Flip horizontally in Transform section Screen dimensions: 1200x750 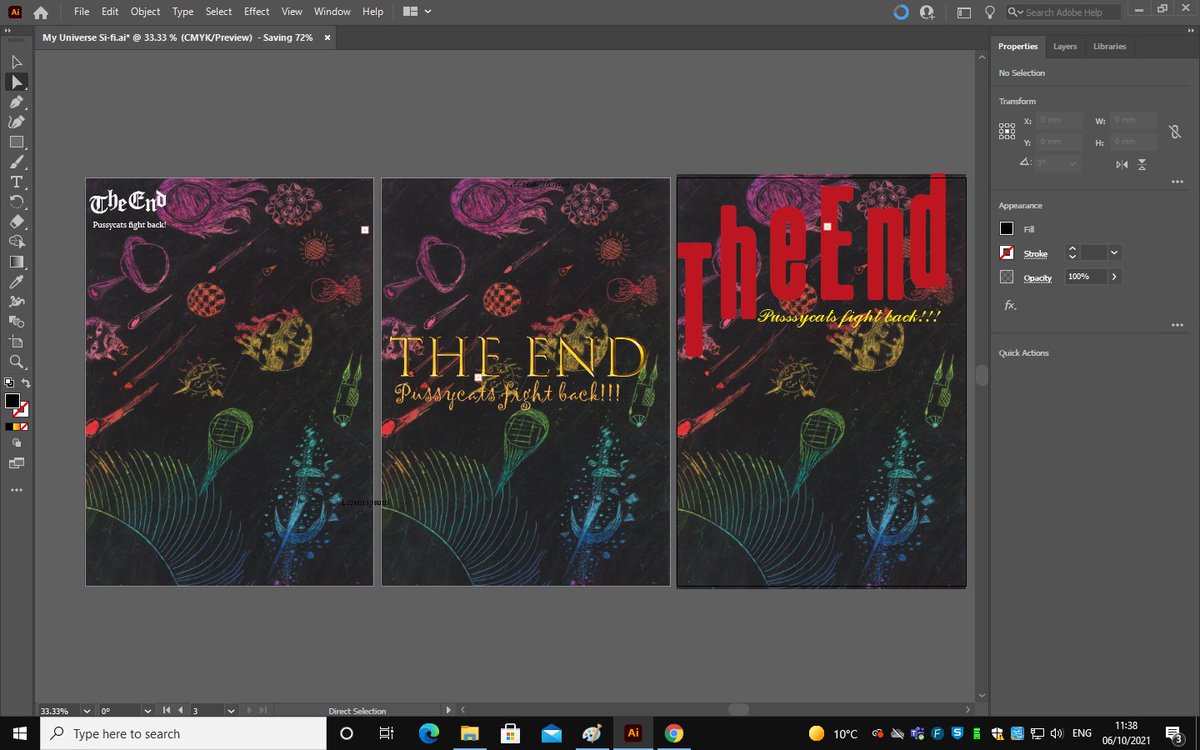click(x=1122, y=164)
